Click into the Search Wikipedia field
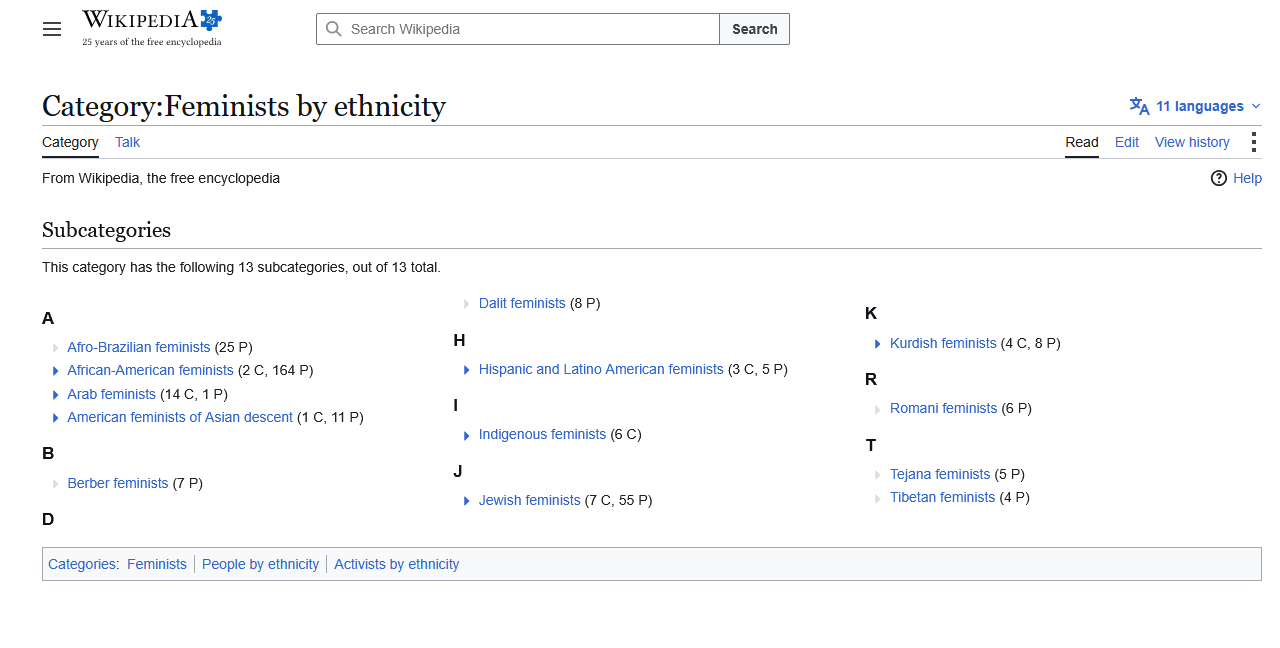1280x648 pixels. click(x=518, y=29)
